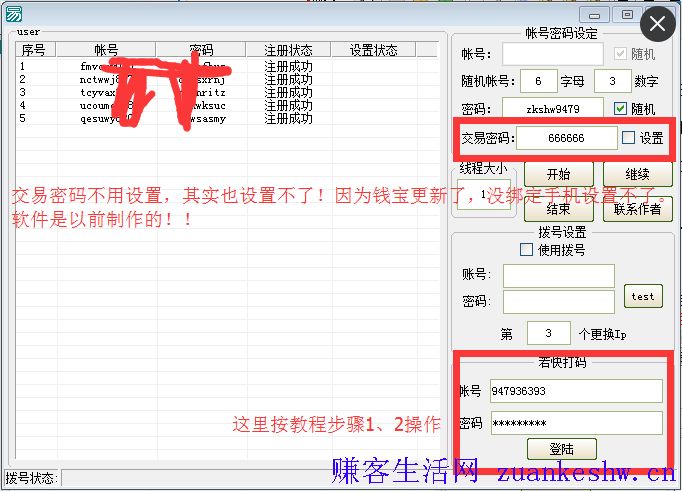Minimize the registration tool window
The image size is (682, 491).
pyautogui.click(x=594, y=15)
